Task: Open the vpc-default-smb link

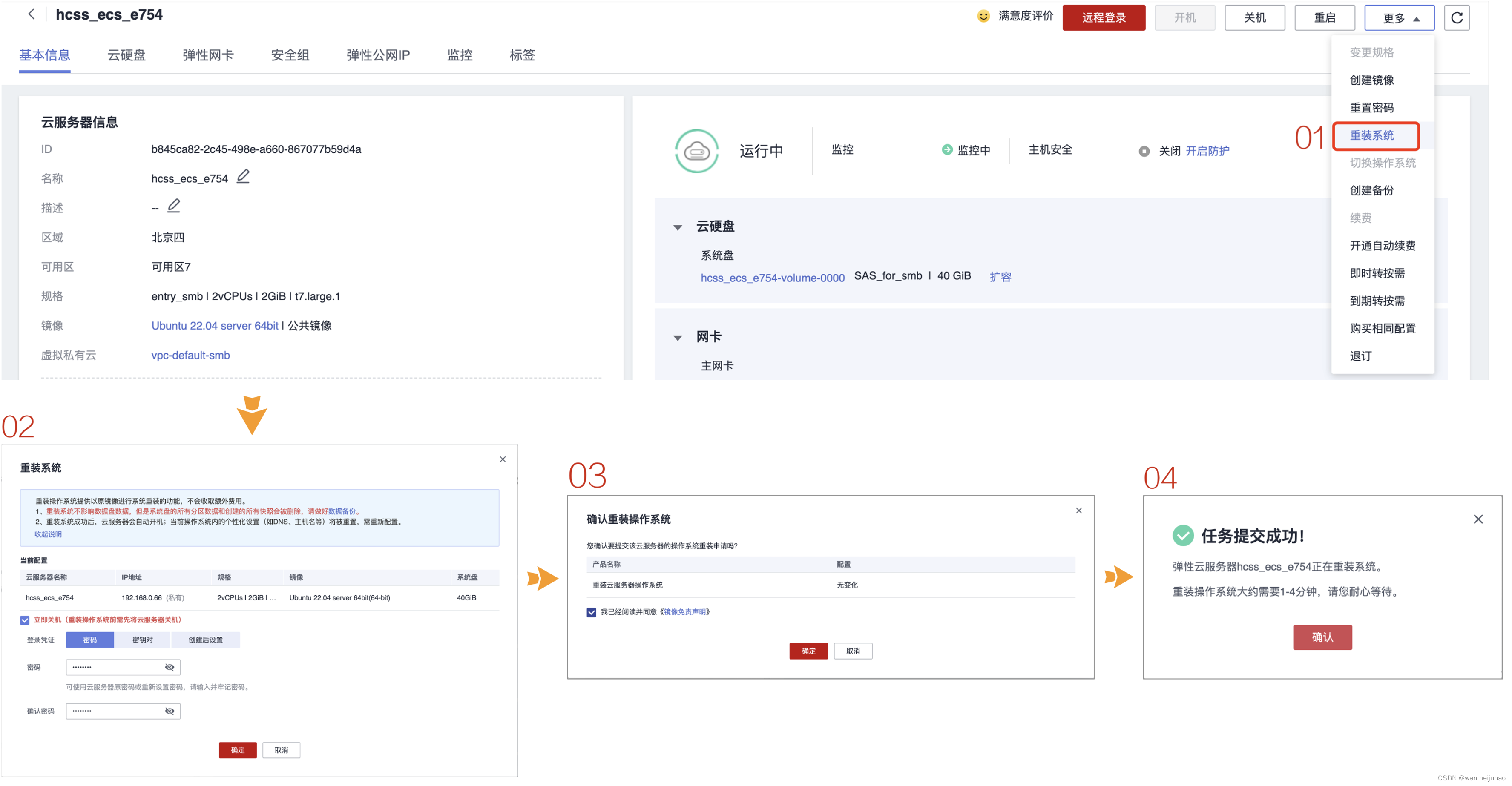Action: tap(190, 355)
